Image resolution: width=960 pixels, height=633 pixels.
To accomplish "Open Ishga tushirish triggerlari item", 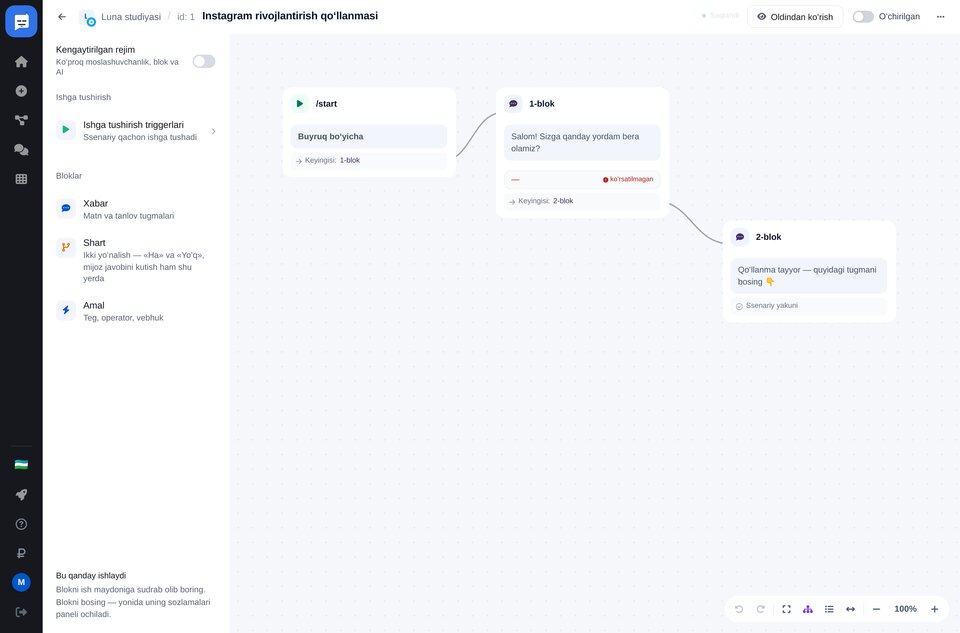I will 136,130.
